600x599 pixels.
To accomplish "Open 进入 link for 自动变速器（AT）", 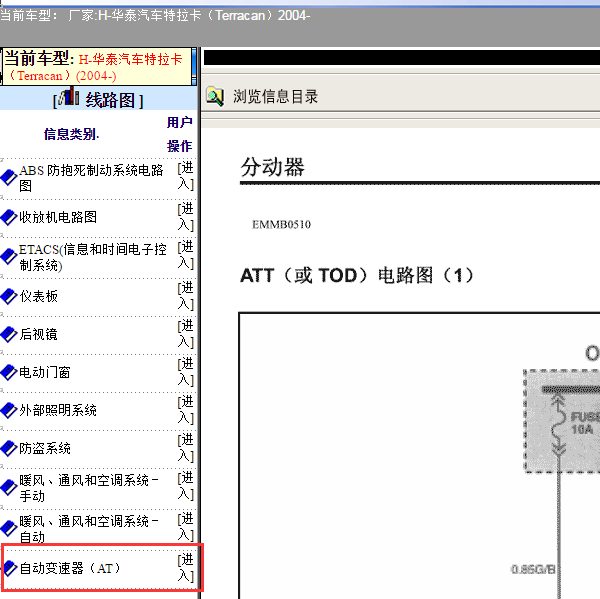I will [x=186, y=568].
